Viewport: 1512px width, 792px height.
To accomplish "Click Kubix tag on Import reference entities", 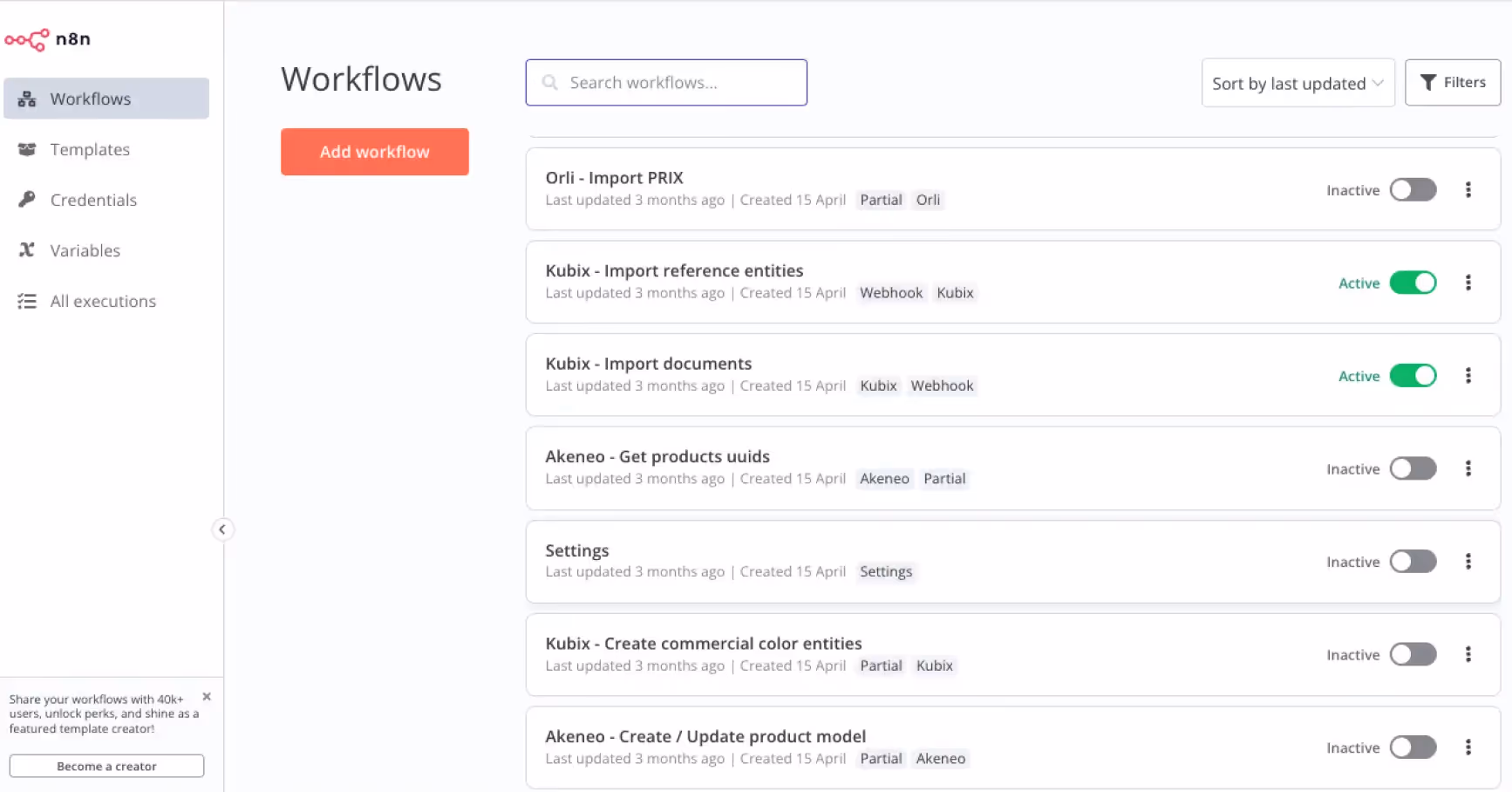I will pyautogui.click(x=955, y=293).
